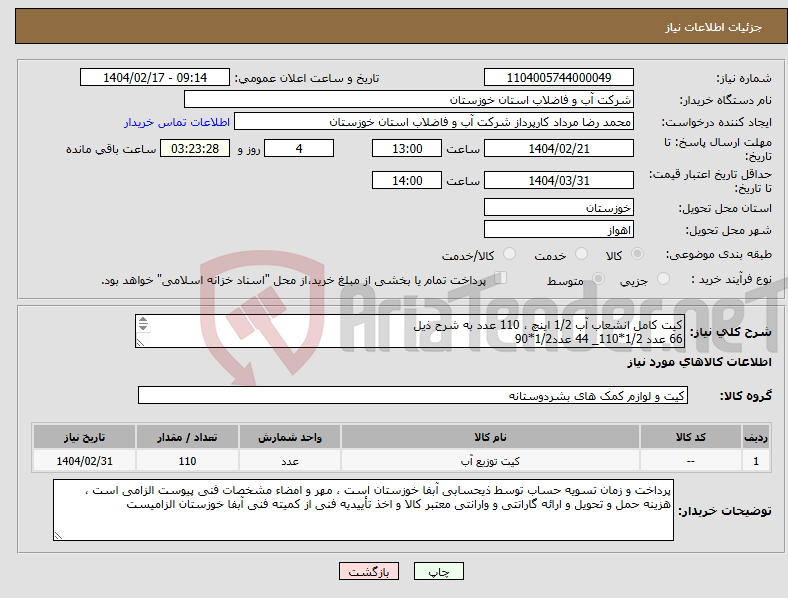Click the remaining time field 03:23:28
Viewport: 788px width, 598px height.
195,149
